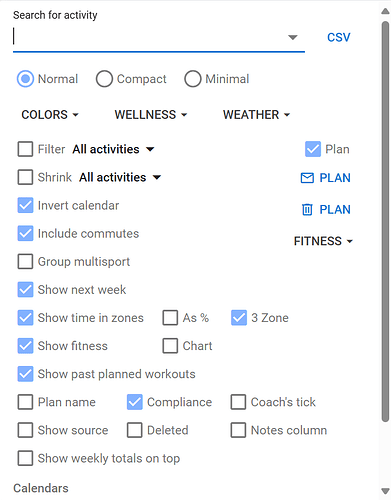Expand the WEATHER dropdown
The image size is (391, 500).
tap(256, 115)
